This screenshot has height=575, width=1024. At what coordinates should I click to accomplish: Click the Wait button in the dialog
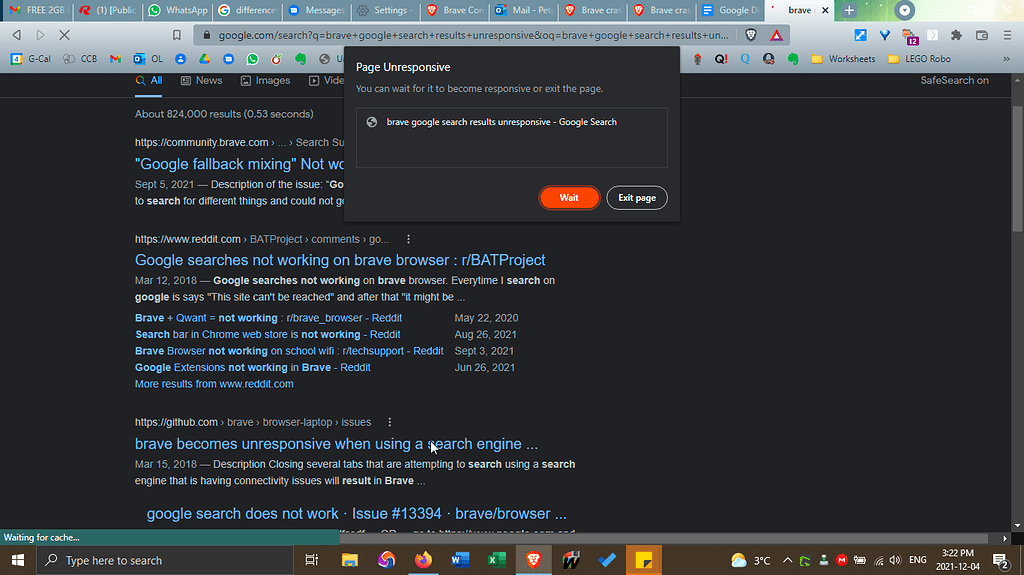tap(569, 198)
